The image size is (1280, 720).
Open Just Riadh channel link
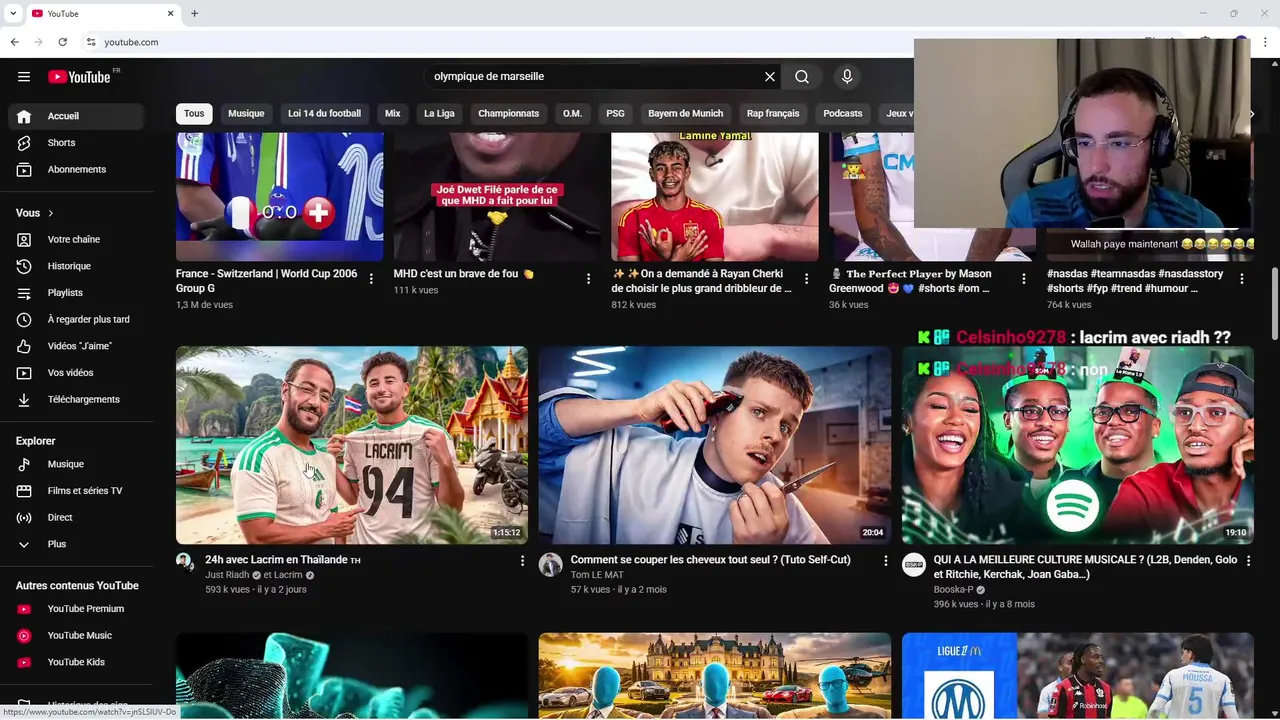tap(227, 576)
